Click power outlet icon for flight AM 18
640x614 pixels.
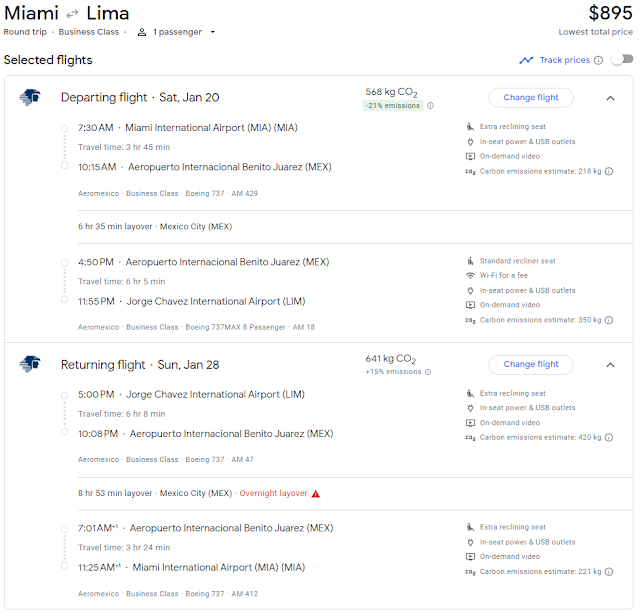(x=470, y=291)
